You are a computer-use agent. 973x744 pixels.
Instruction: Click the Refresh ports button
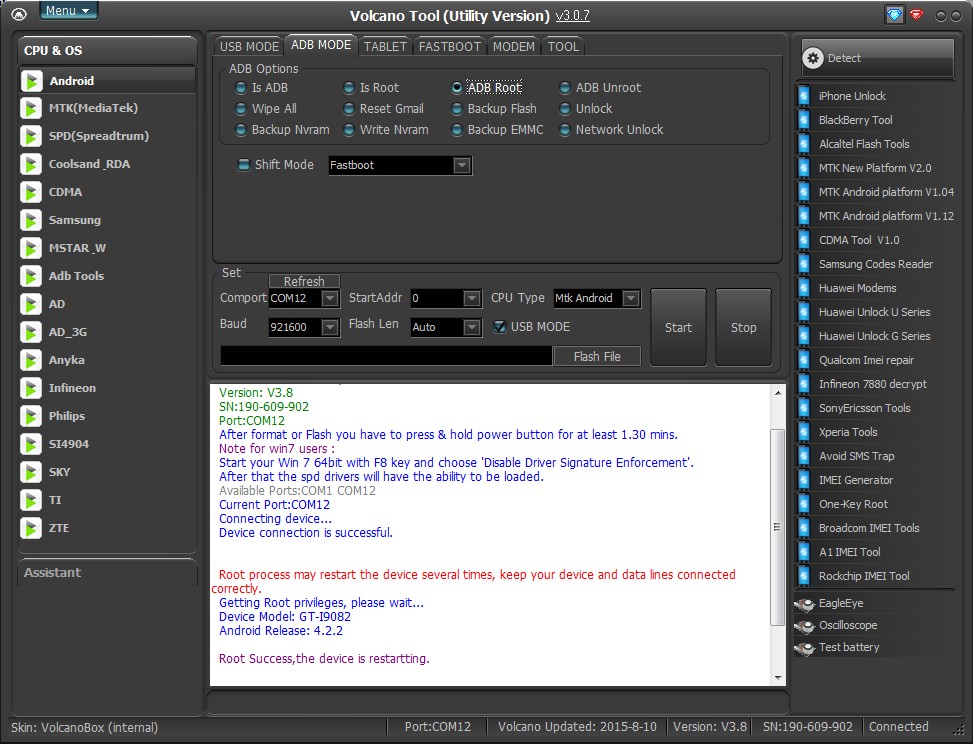(304, 281)
